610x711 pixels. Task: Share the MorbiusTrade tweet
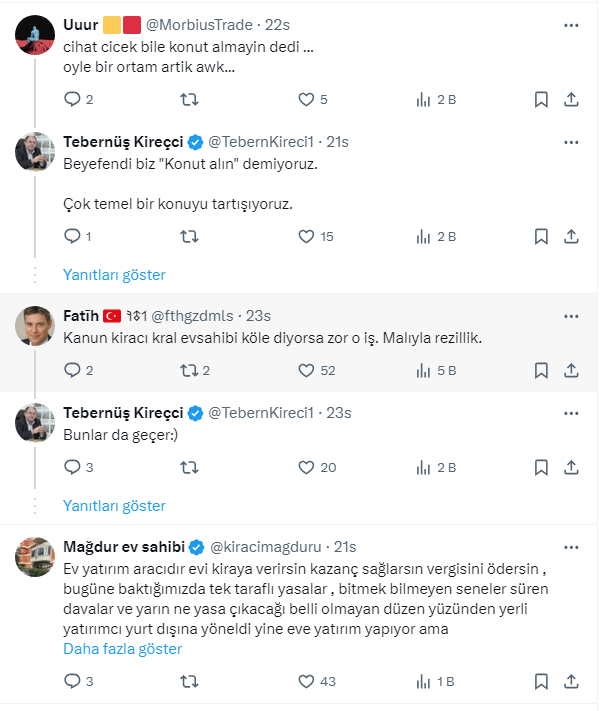pos(571,99)
